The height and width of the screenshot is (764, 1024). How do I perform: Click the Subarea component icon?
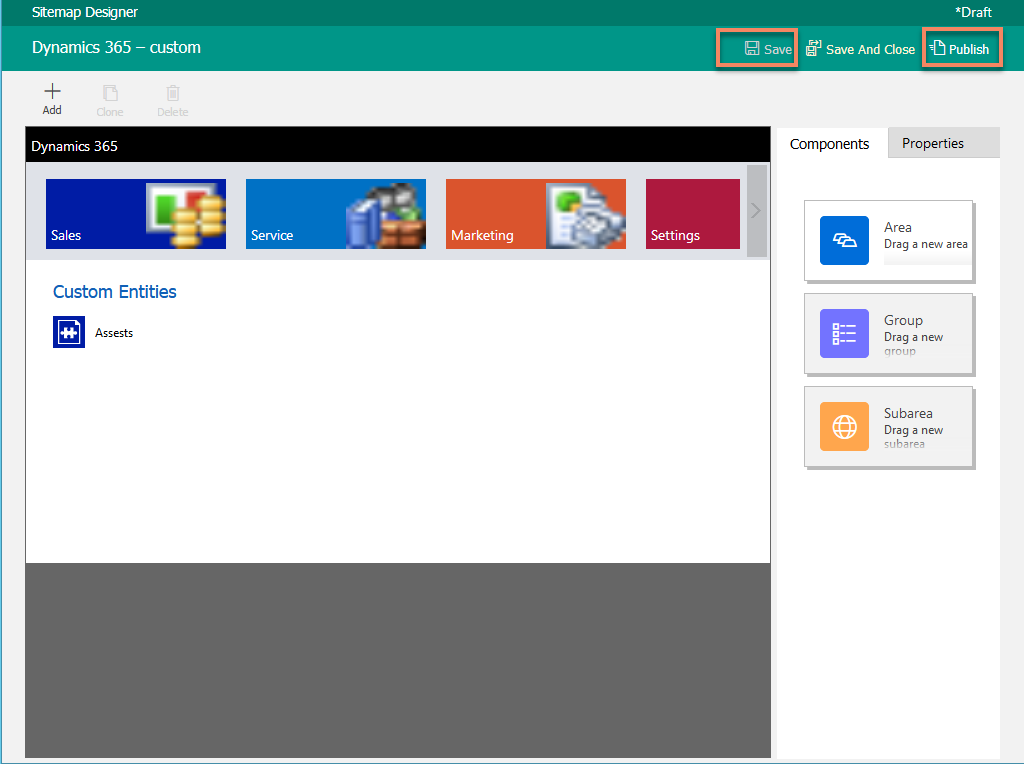(844, 426)
